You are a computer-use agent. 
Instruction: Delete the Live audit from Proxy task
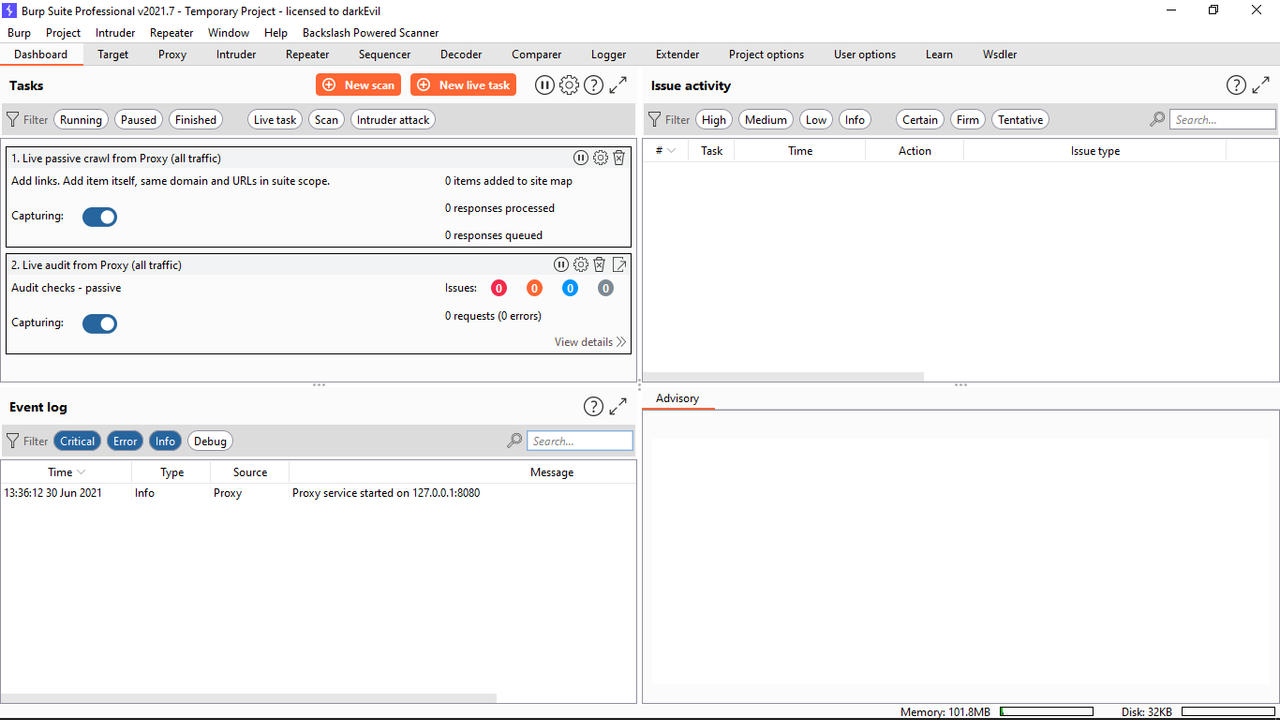click(599, 264)
